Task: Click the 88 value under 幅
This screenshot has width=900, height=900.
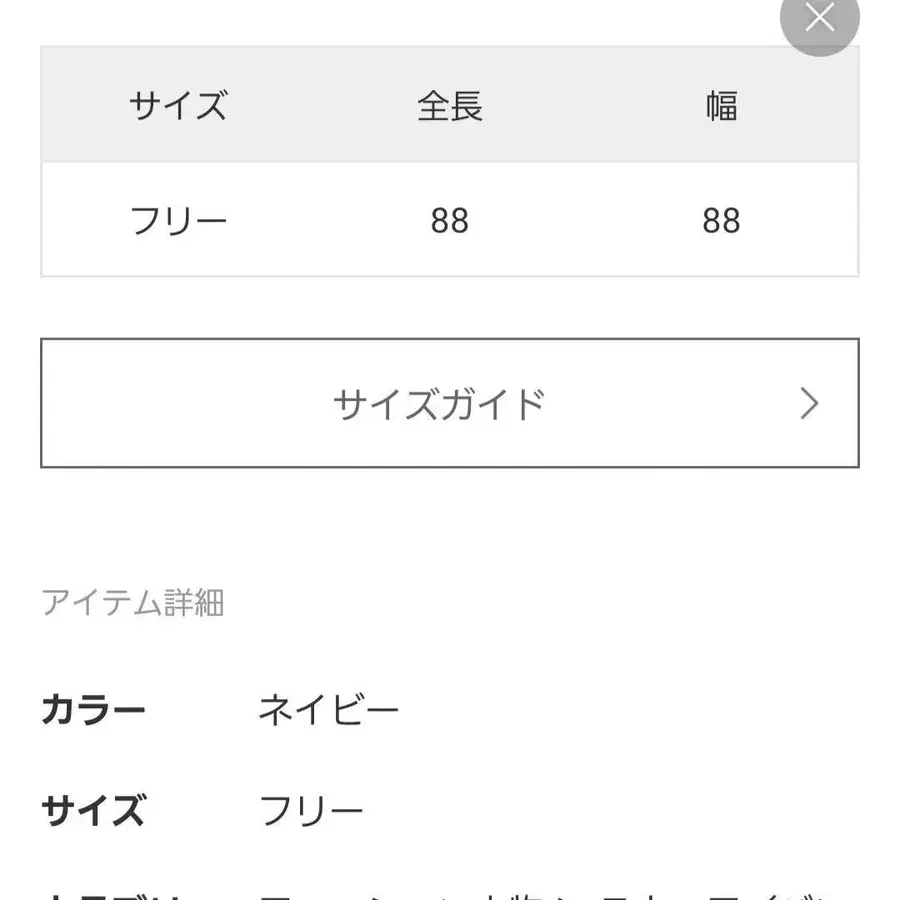Action: [722, 220]
